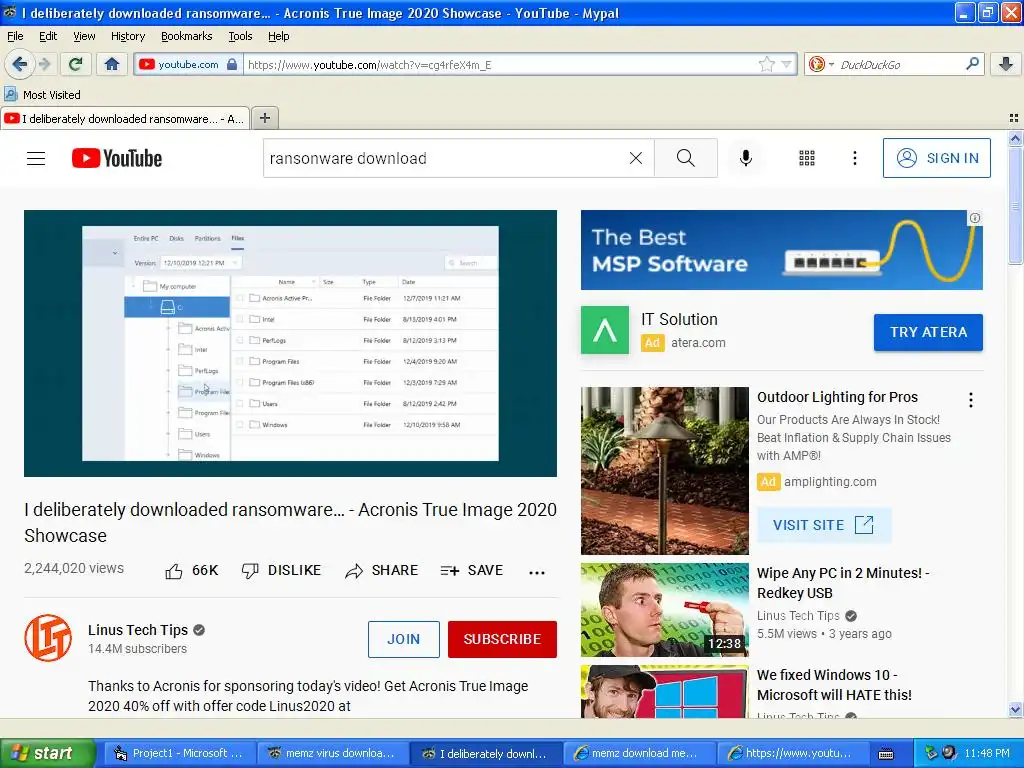
Task: Click SAVE to playlist button
Action: [x=472, y=571]
